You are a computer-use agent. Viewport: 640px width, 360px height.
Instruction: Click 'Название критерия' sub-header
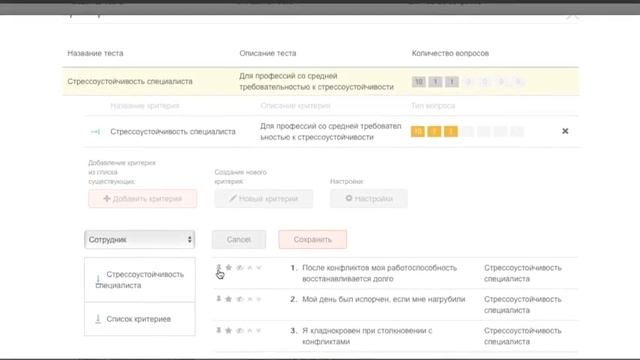(145, 106)
